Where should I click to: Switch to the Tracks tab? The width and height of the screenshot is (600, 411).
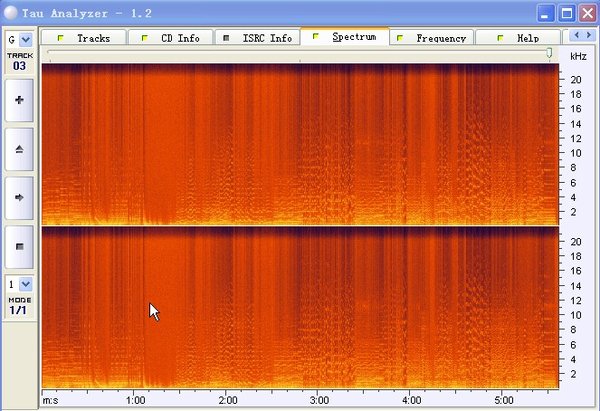tap(83, 38)
